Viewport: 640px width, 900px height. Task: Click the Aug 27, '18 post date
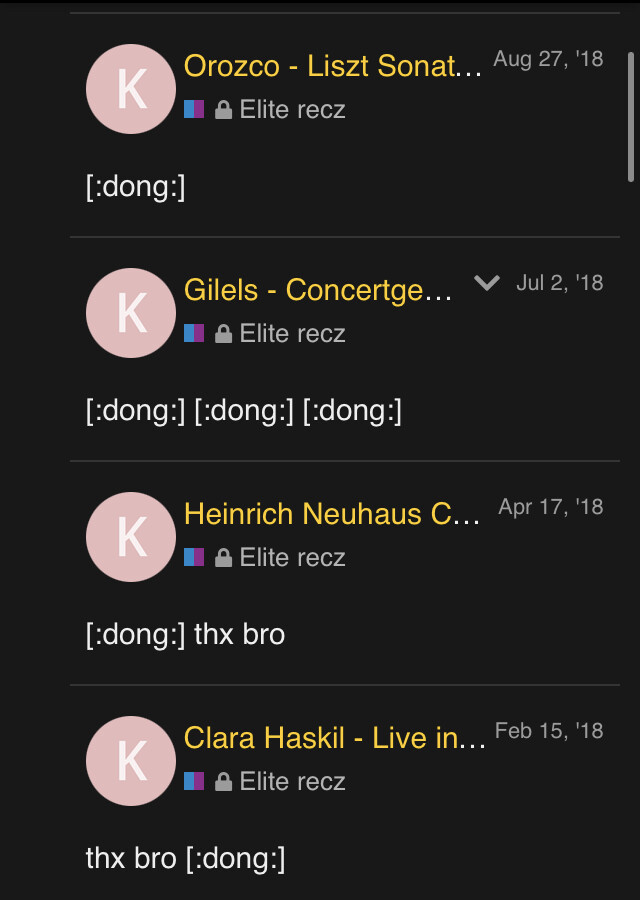click(x=548, y=59)
